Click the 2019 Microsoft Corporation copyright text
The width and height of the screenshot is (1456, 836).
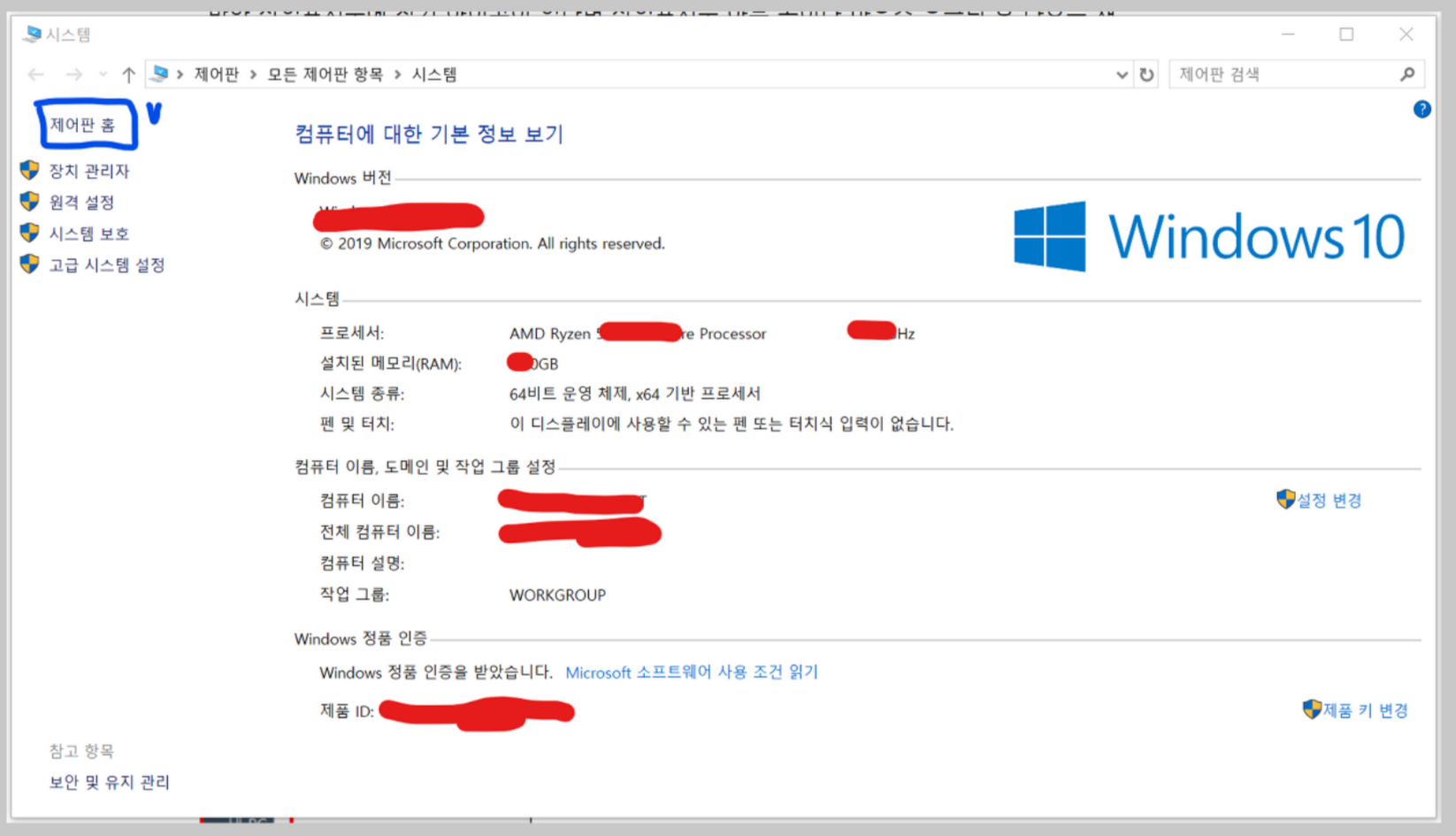coord(492,243)
